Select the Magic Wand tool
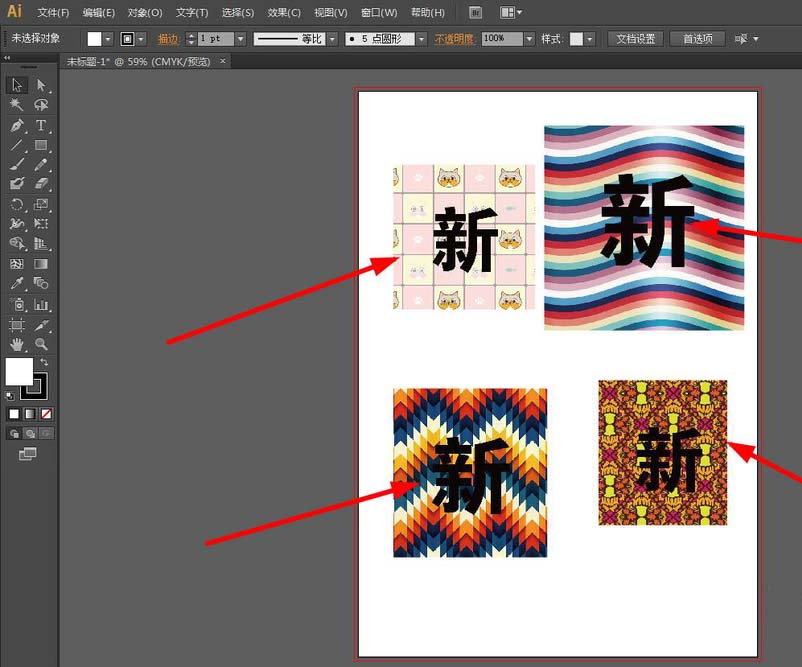802x667 pixels. (15, 105)
